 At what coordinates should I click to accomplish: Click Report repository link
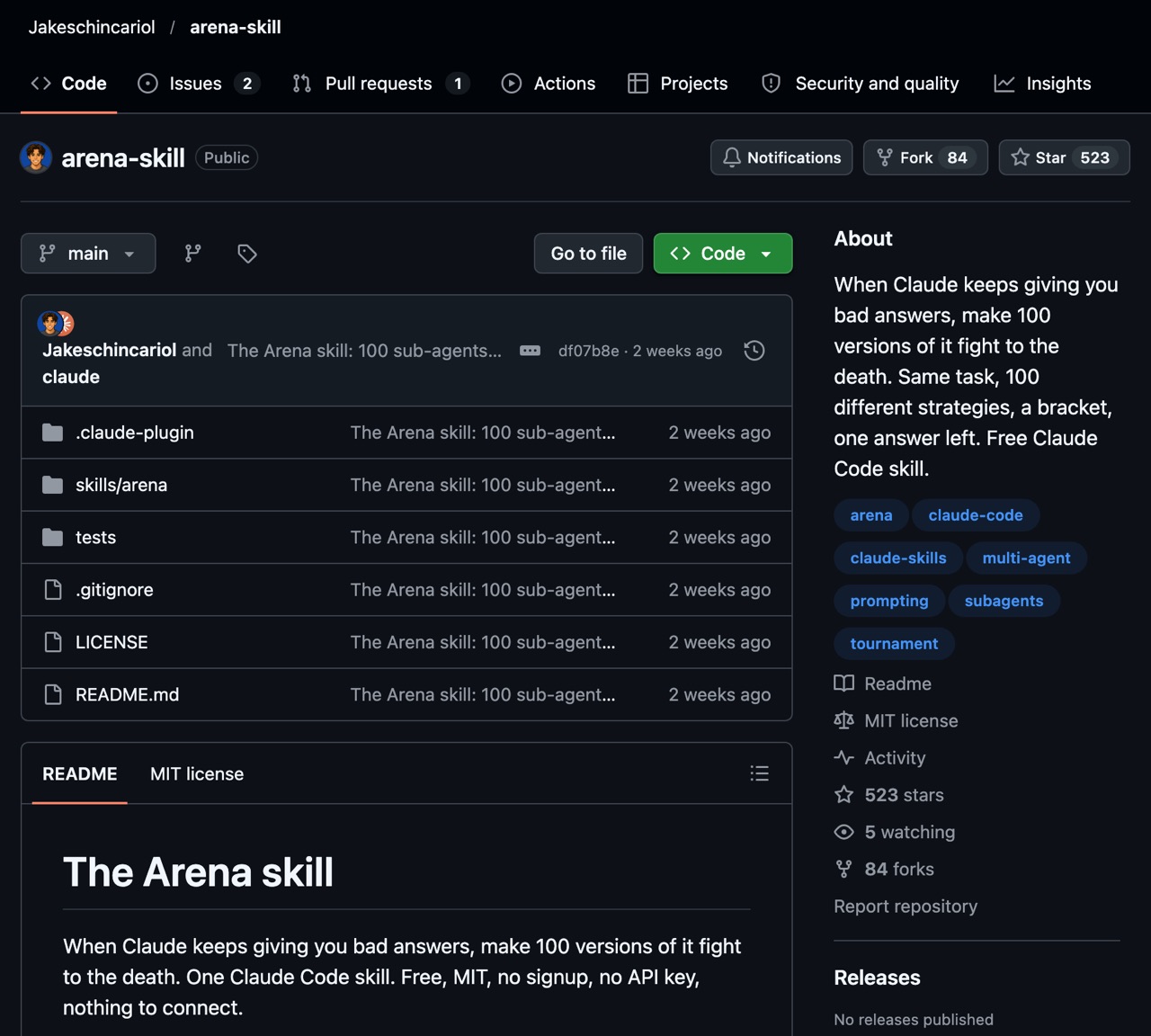pos(906,906)
